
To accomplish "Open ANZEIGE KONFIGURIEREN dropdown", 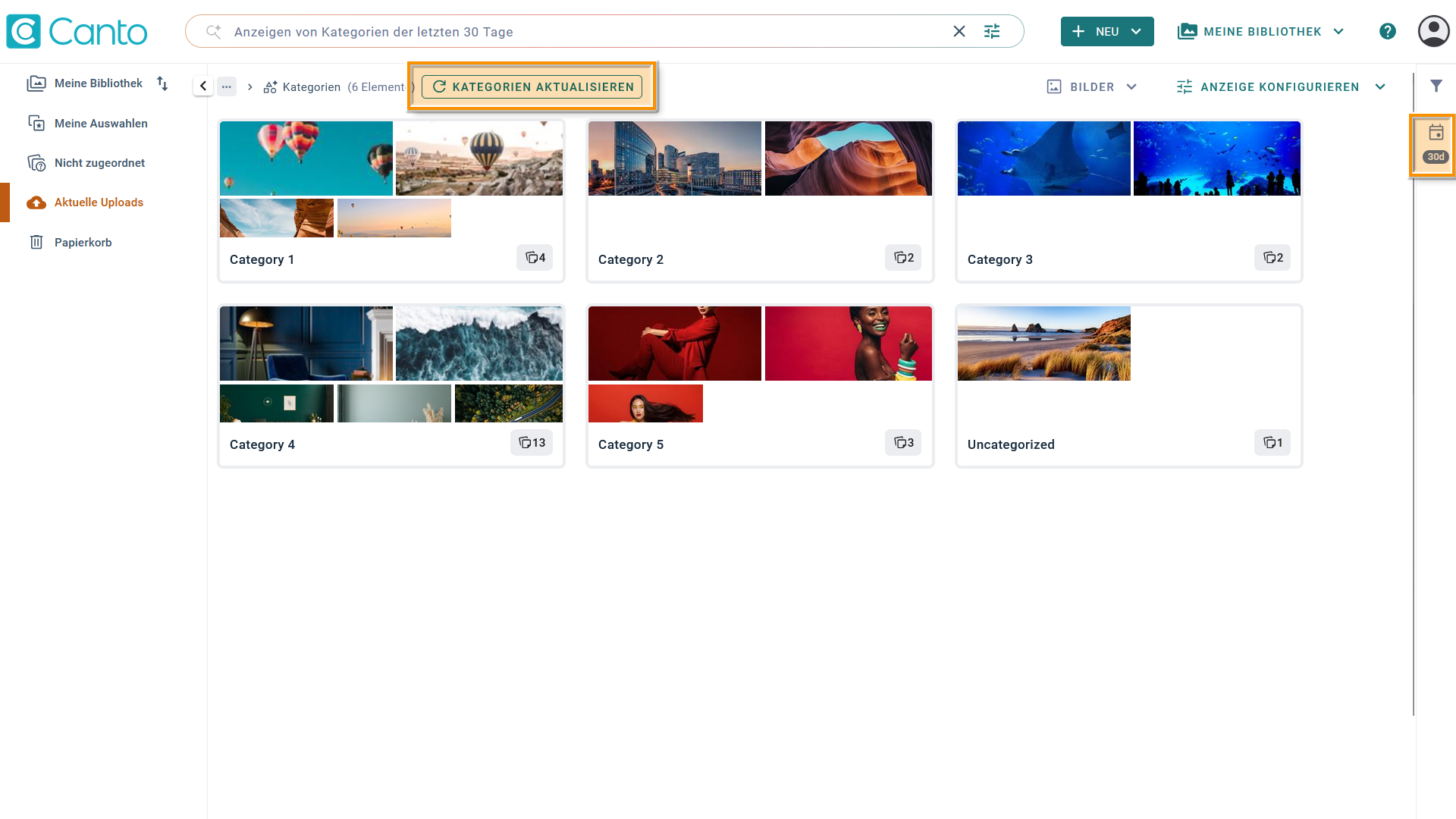I will tap(1281, 87).
